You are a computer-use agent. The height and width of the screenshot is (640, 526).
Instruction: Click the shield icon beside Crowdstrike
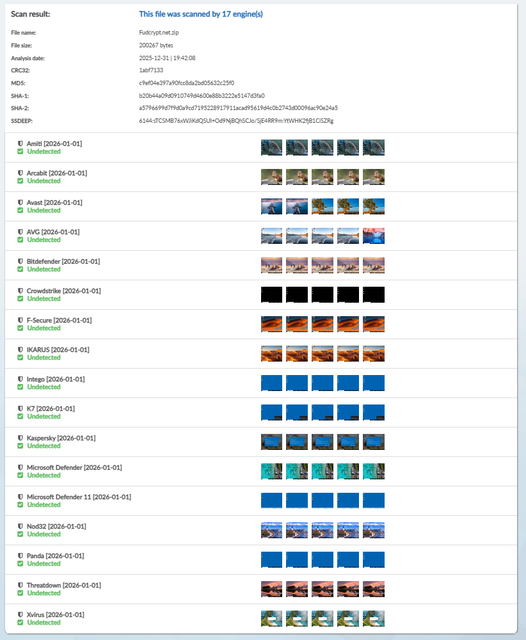point(20,291)
